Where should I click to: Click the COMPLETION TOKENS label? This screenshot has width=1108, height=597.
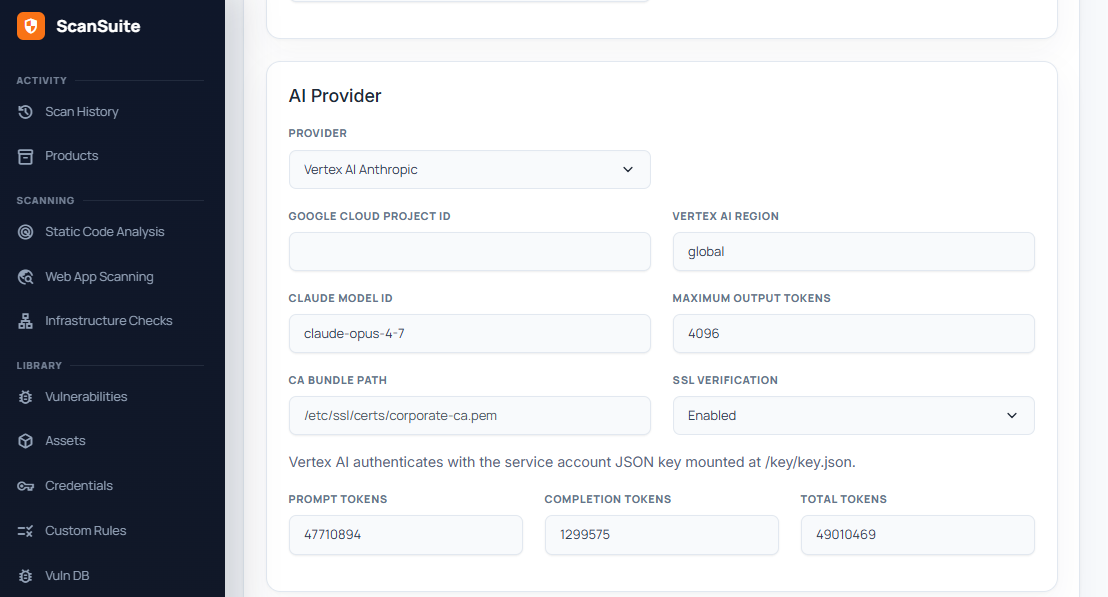tap(608, 499)
